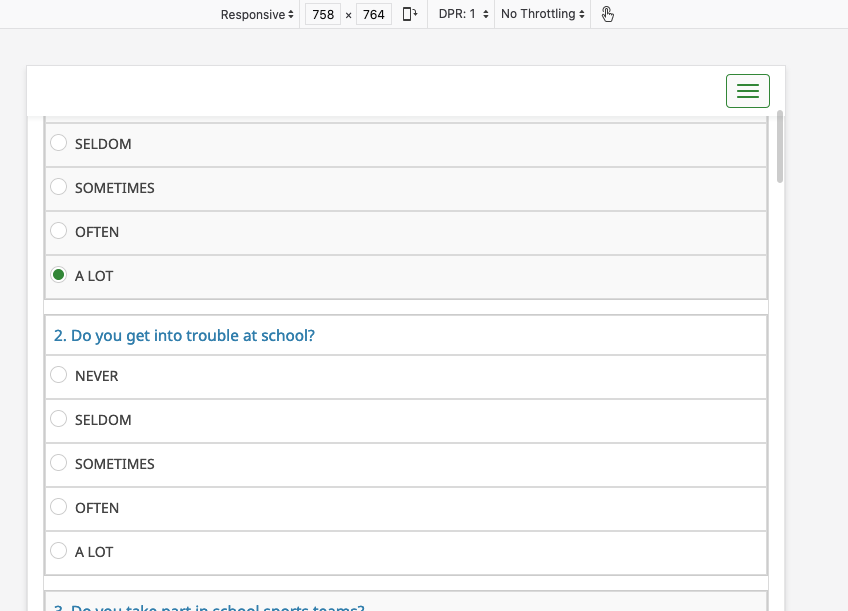Viewport: 848px width, 611px height.
Task: Select A LOT for the first question
Action: (59, 275)
